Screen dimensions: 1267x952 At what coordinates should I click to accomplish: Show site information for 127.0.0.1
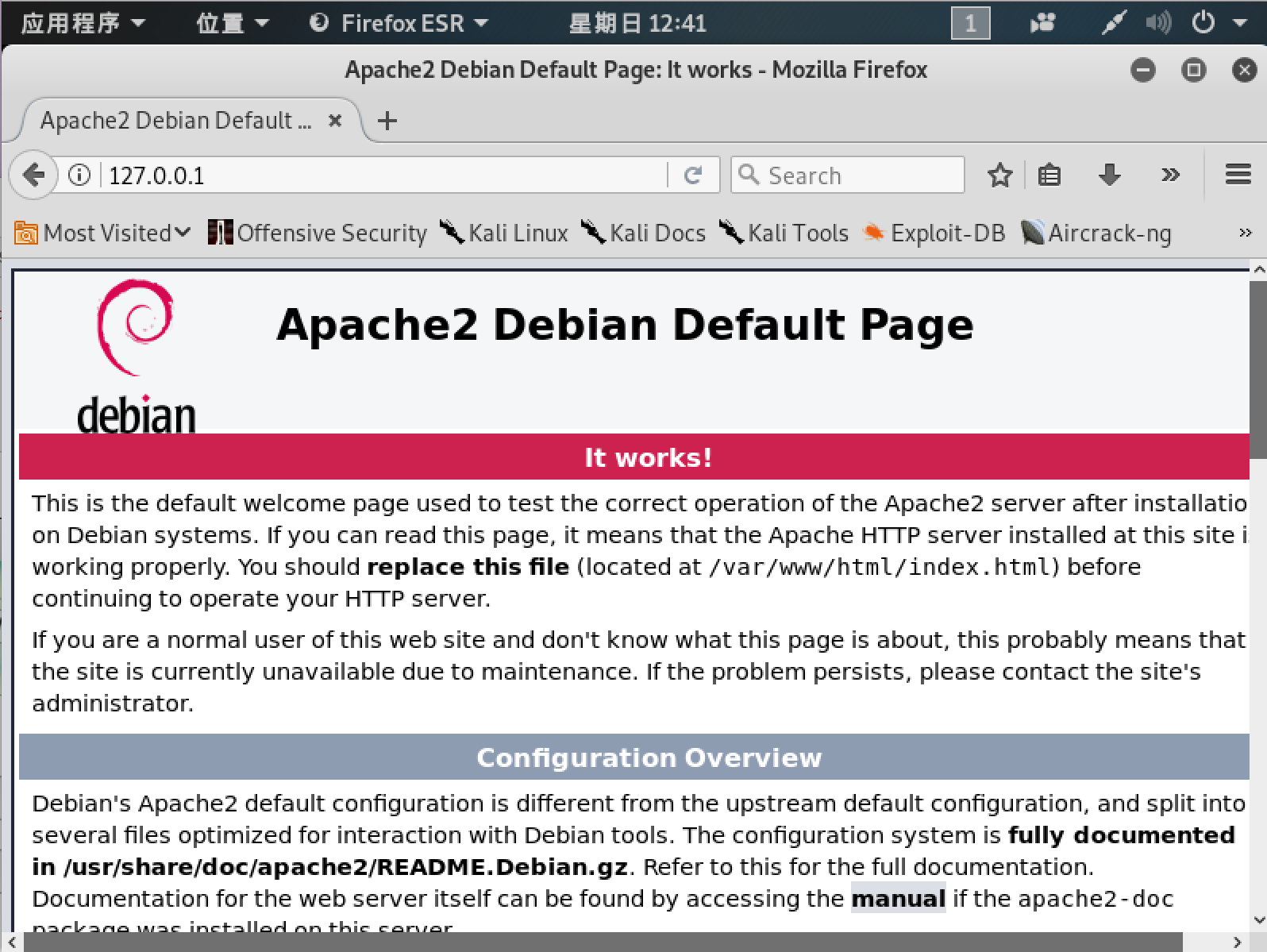[79, 175]
